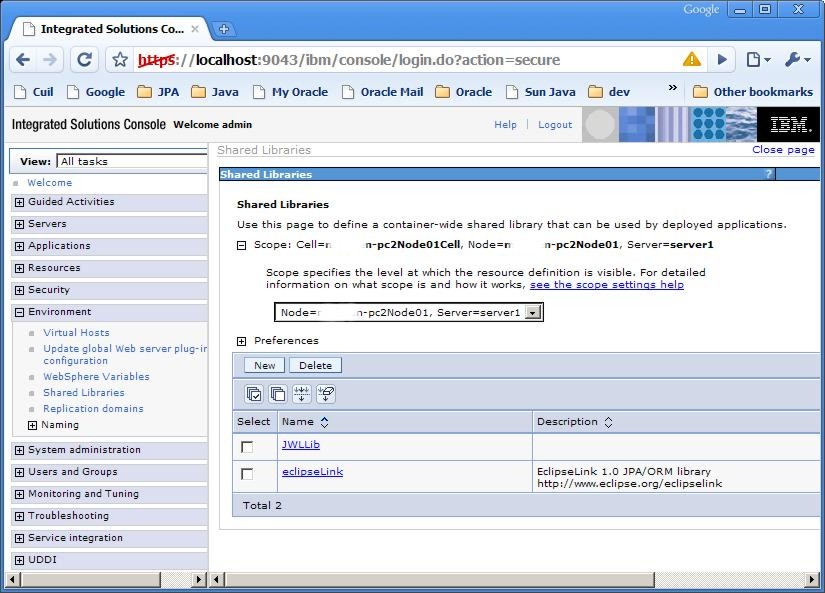Open Update global Web server plug-in configuration
This screenshot has height=593, width=825.
125,355
